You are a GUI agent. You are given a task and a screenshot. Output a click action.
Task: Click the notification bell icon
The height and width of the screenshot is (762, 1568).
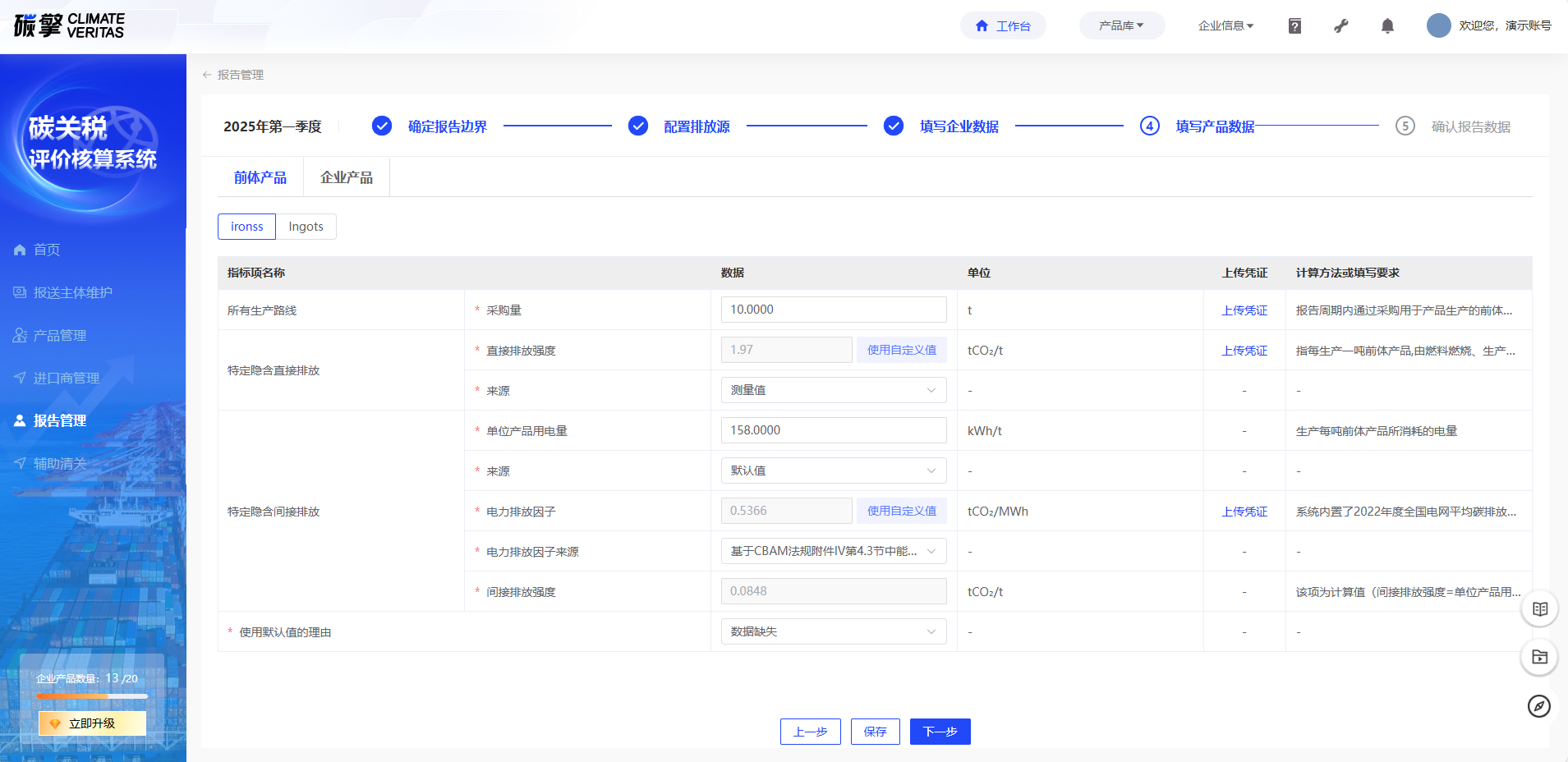tap(1387, 26)
